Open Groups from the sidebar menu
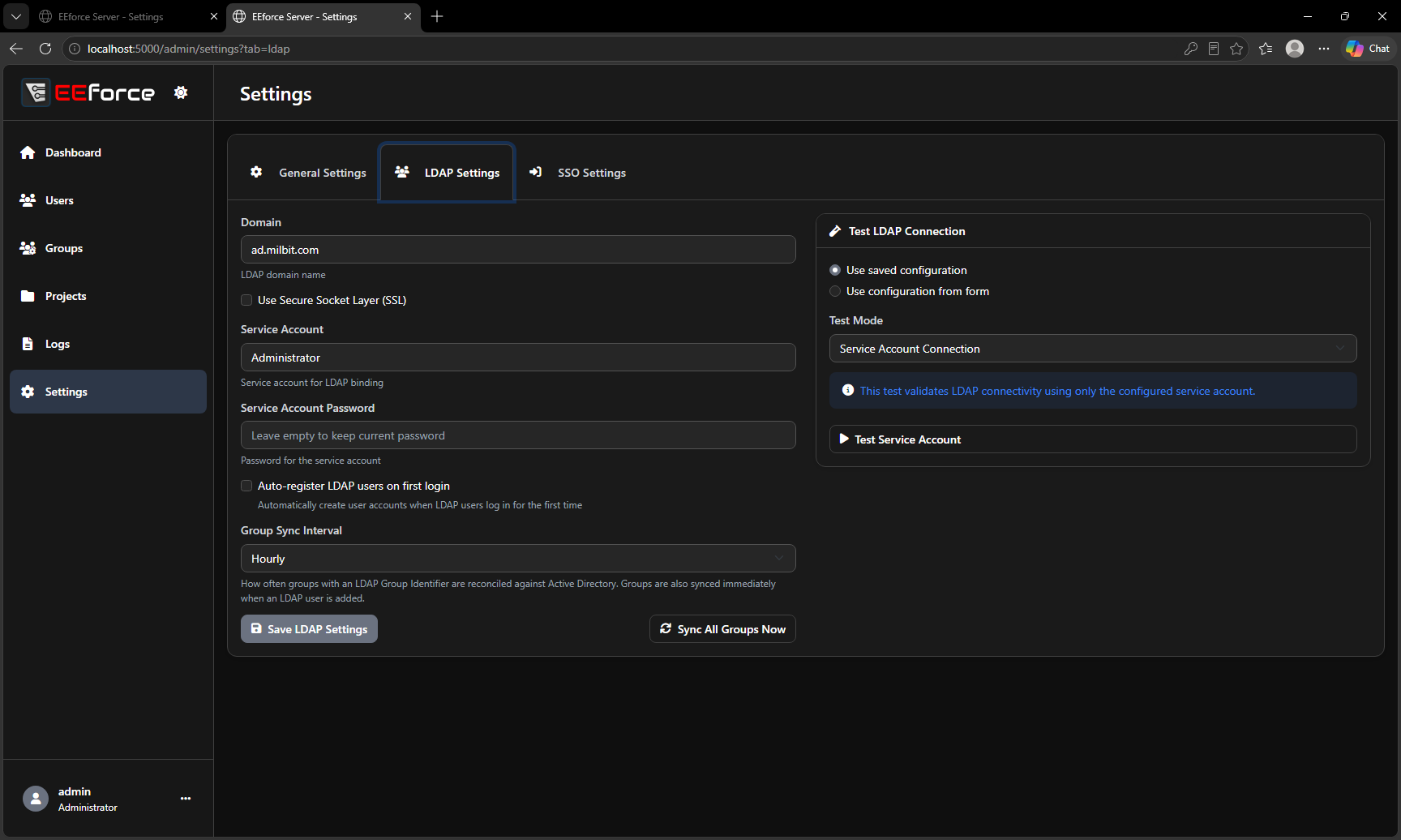 pos(108,248)
